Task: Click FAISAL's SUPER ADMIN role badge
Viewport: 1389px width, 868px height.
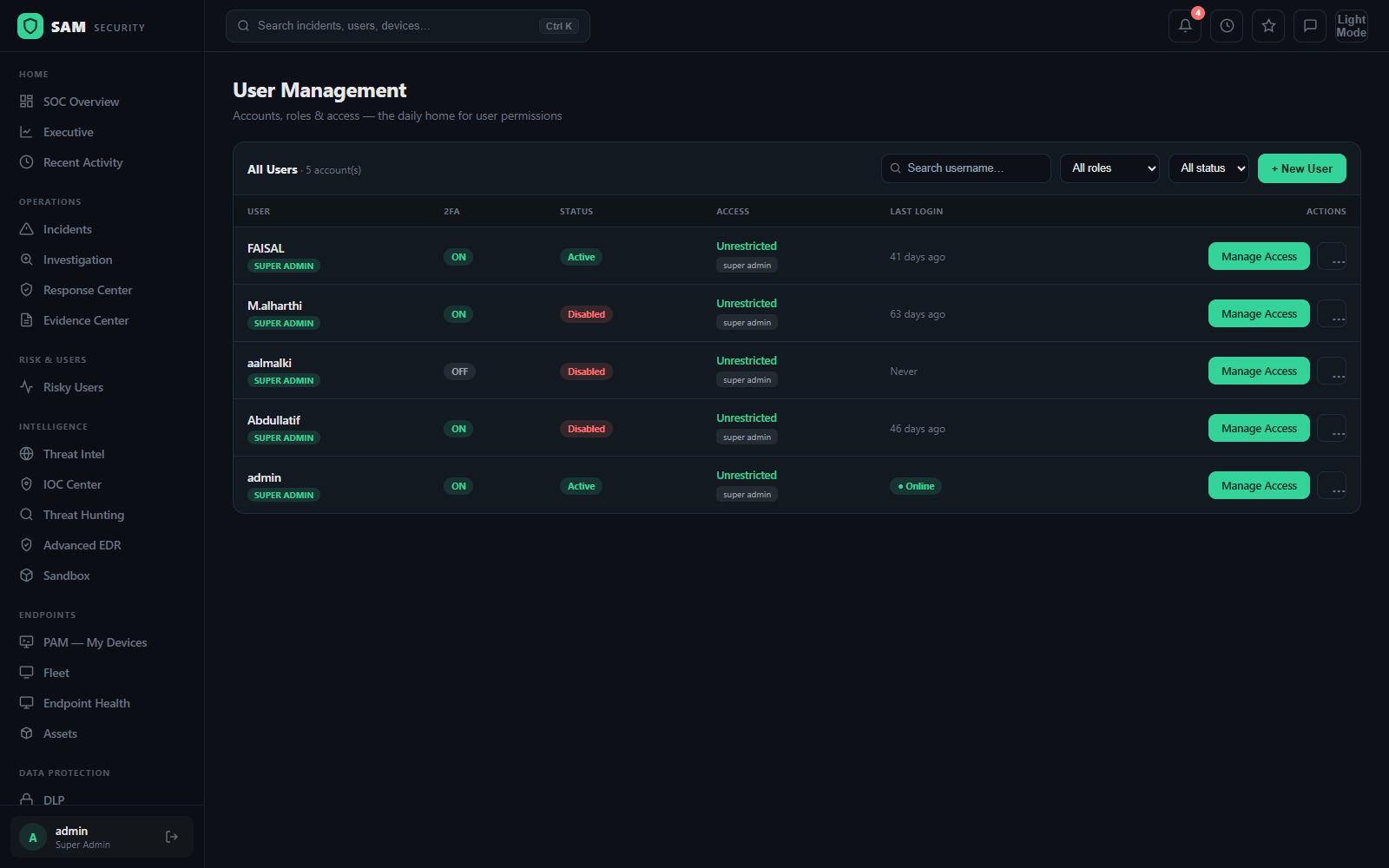Action: [284, 266]
